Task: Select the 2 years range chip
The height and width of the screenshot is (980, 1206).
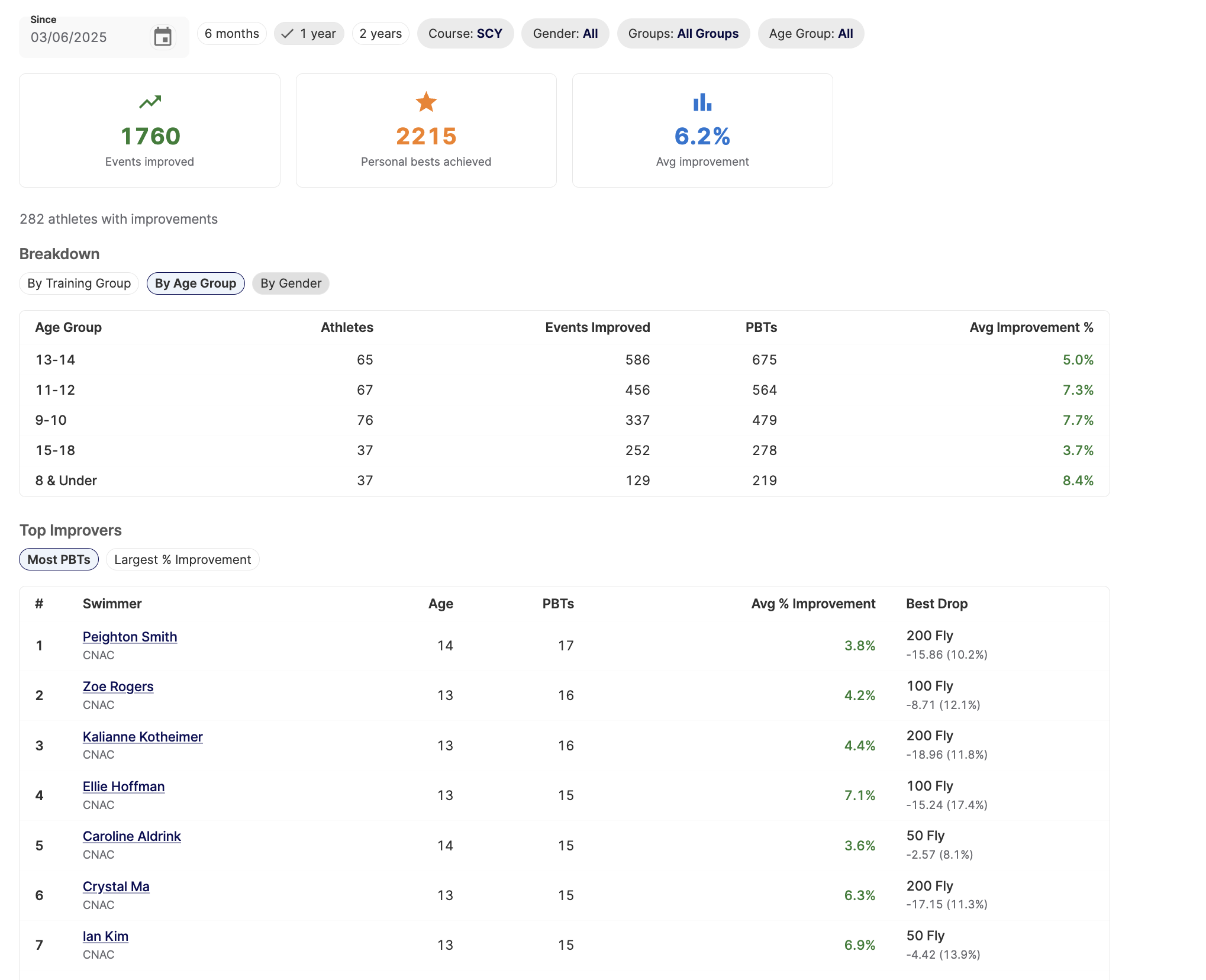Action: (380, 34)
